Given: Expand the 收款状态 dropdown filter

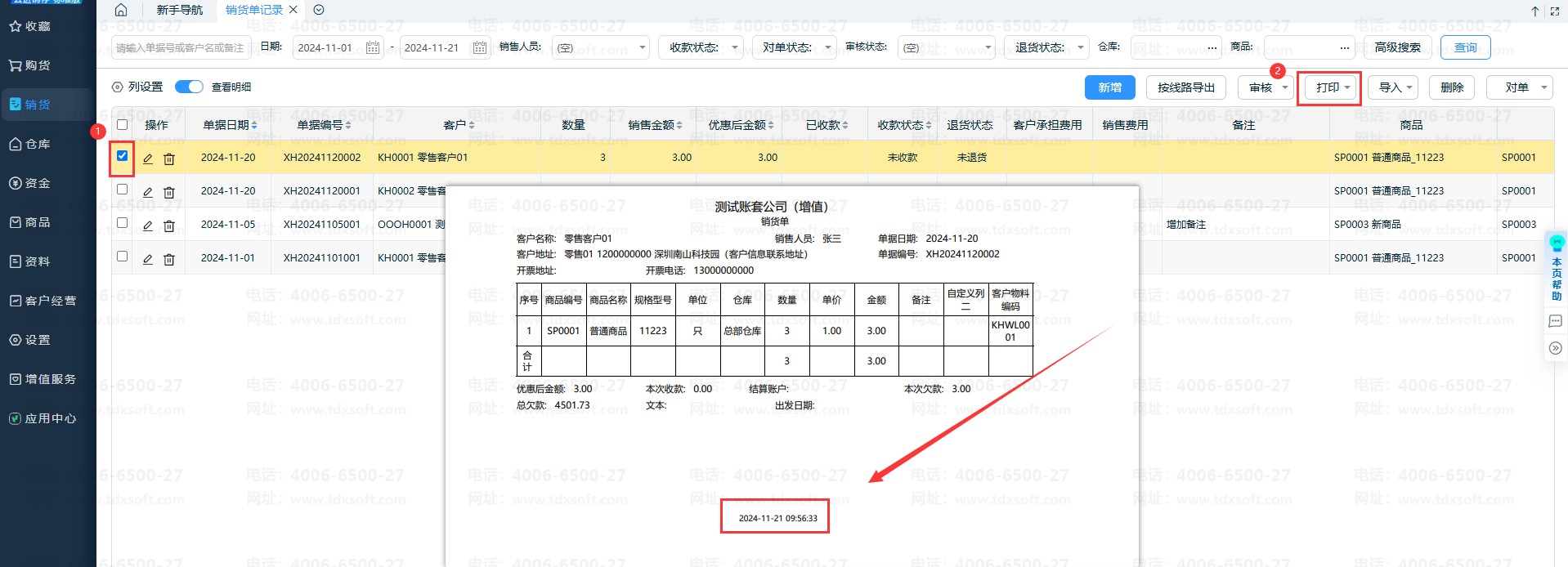Looking at the screenshot, I should pos(702,47).
